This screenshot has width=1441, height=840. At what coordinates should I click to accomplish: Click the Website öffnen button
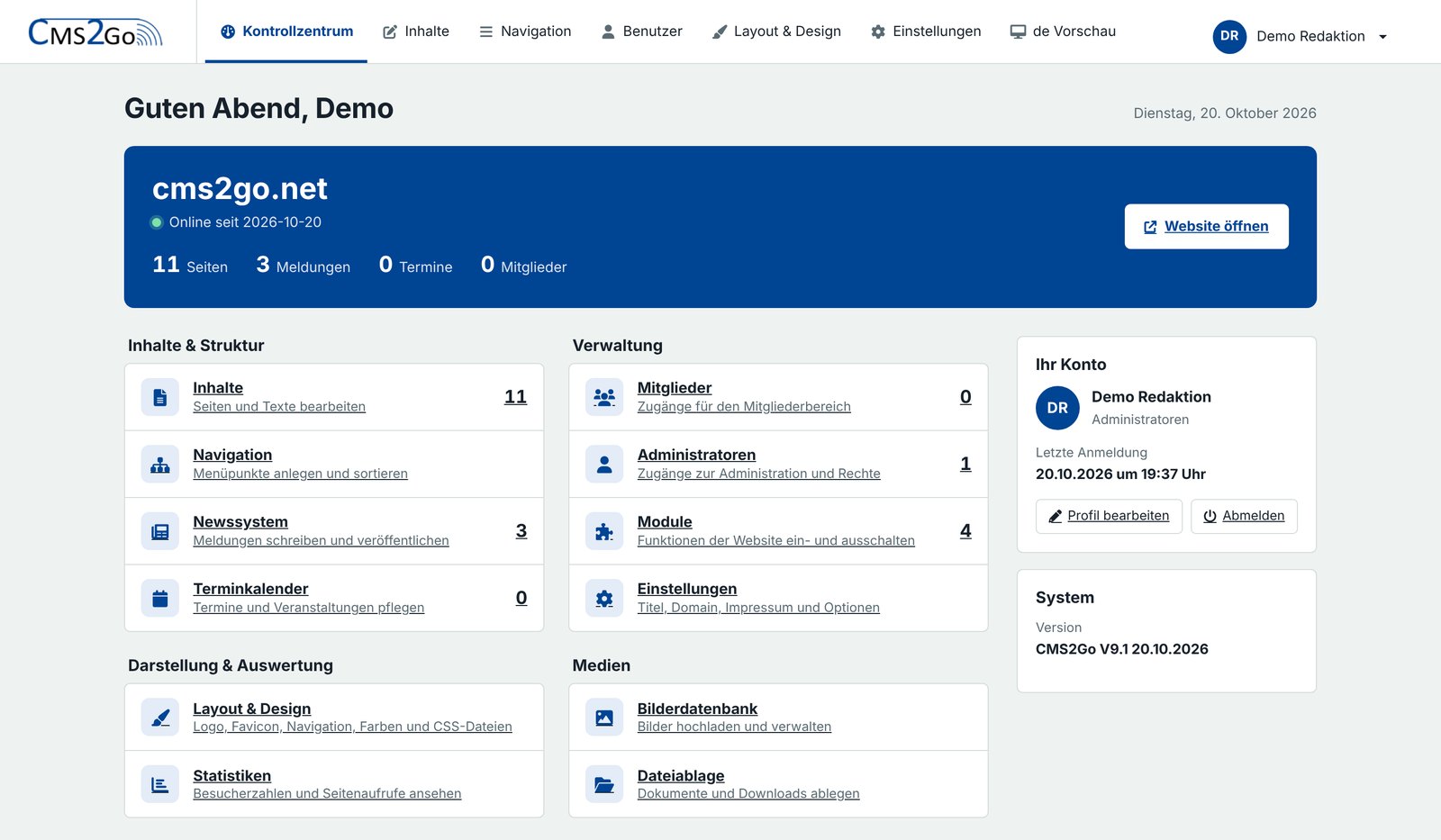[1207, 227]
